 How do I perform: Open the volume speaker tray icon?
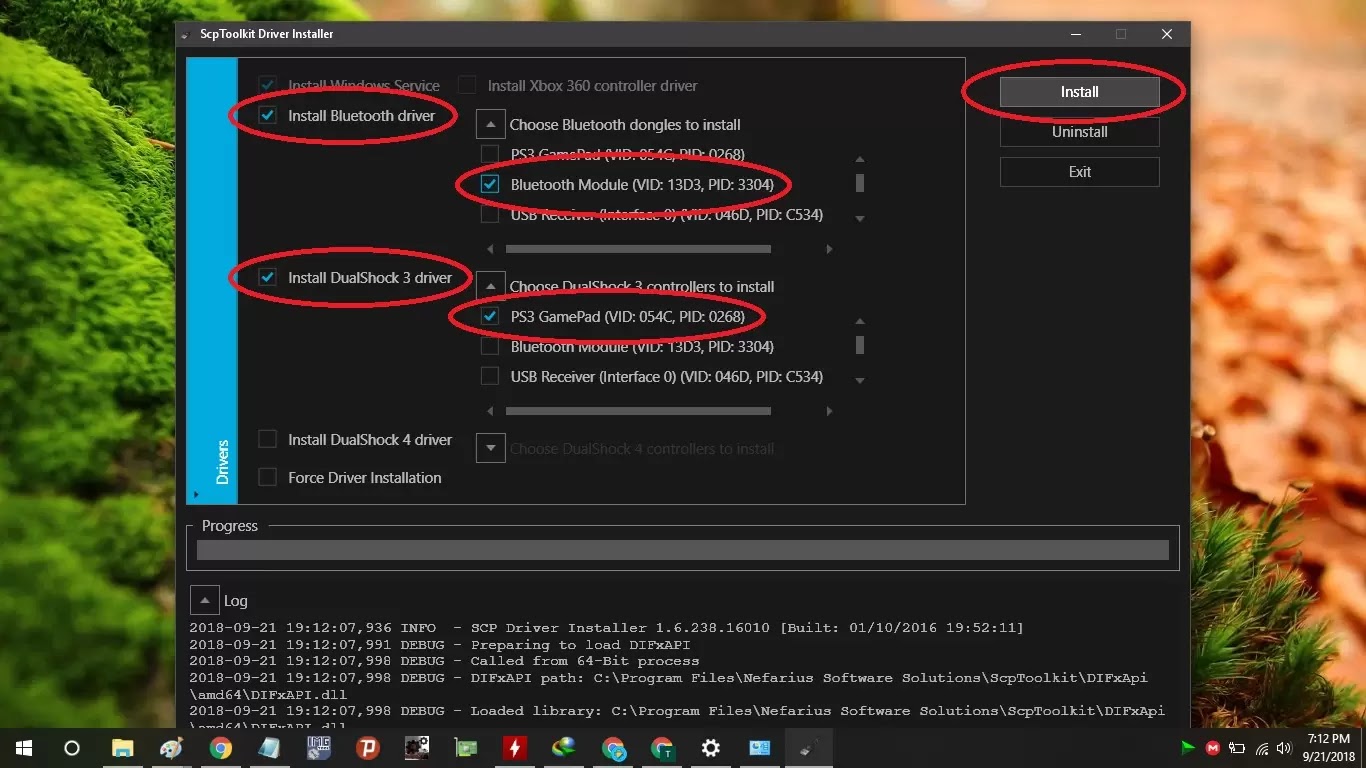pyautogui.click(x=1285, y=748)
